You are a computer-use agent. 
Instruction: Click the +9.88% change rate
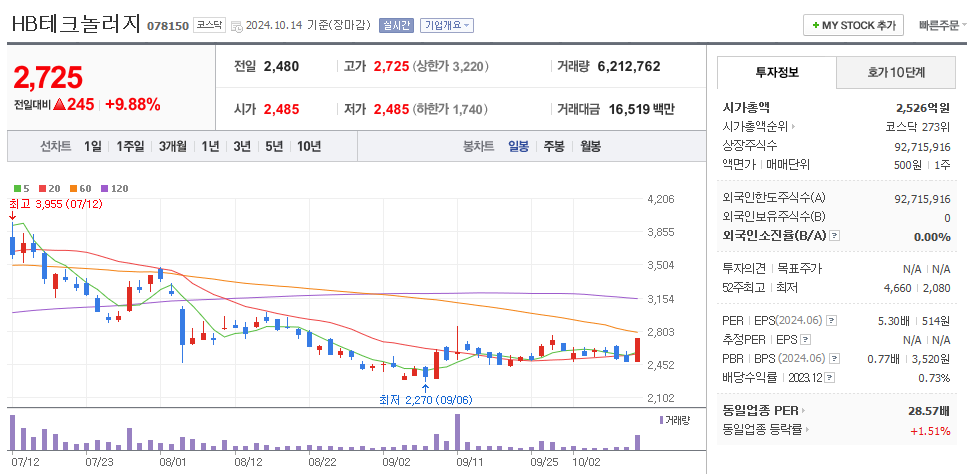(x=133, y=105)
